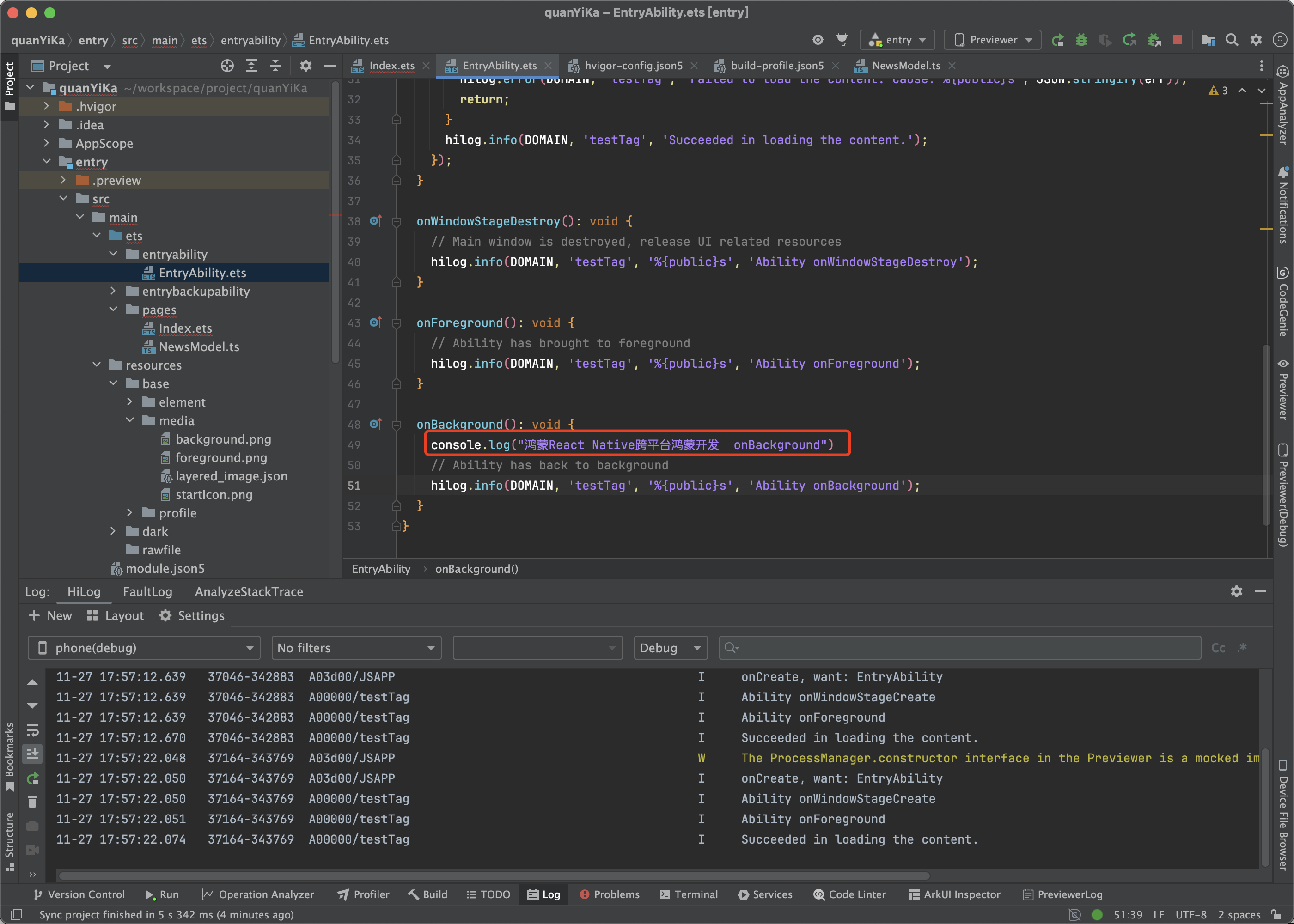Click the horizontal log scrollbar
This screenshot has width=1294, height=924.
click(494, 875)
